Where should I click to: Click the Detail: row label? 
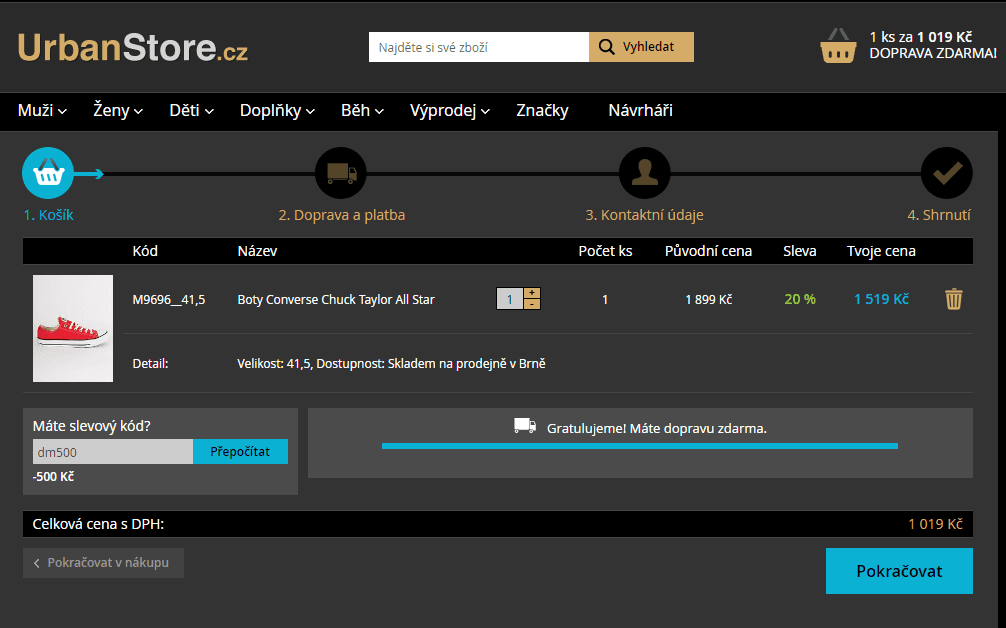[x=150, y=364]
